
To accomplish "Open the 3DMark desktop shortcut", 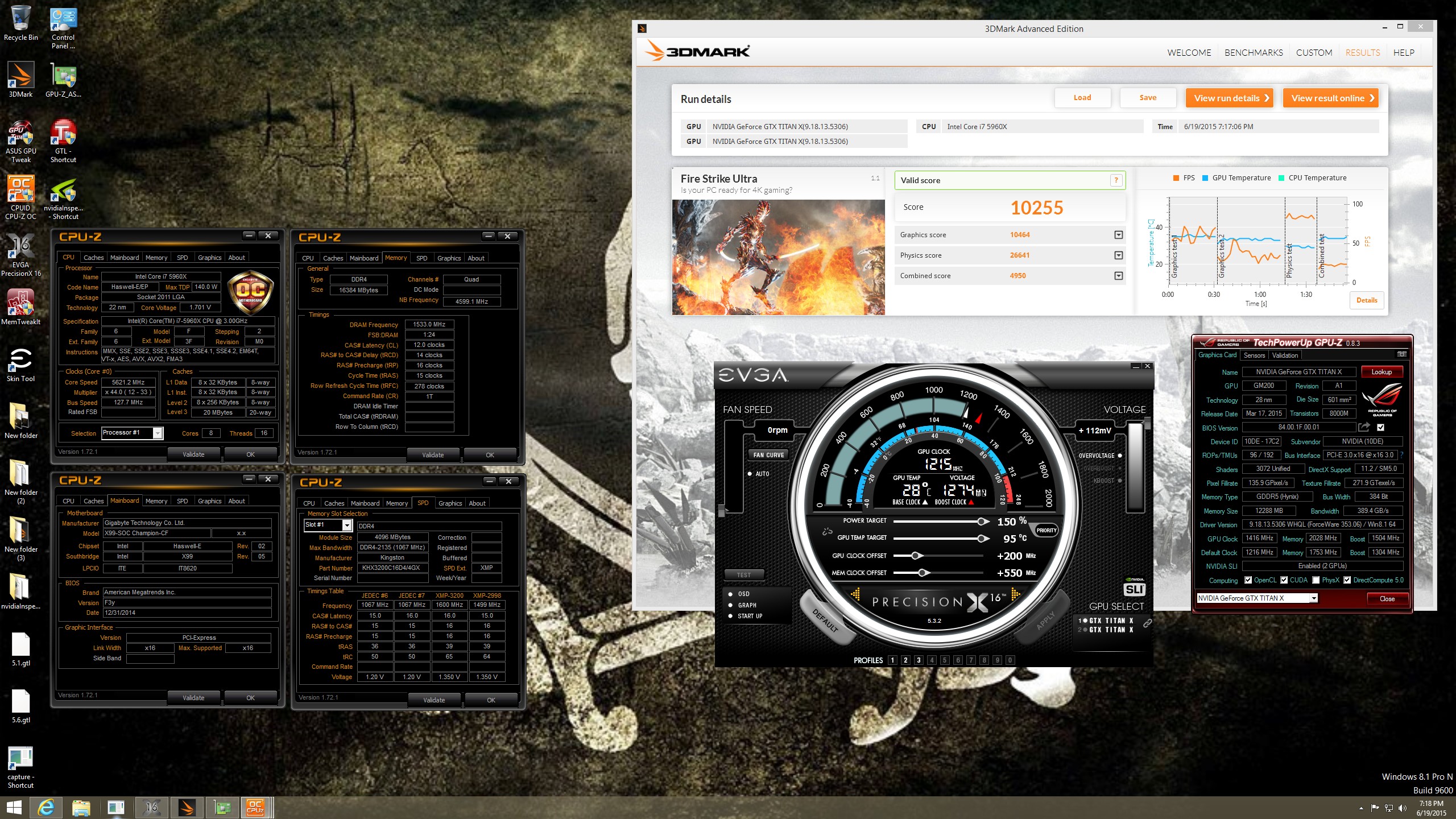I will 21,80.
